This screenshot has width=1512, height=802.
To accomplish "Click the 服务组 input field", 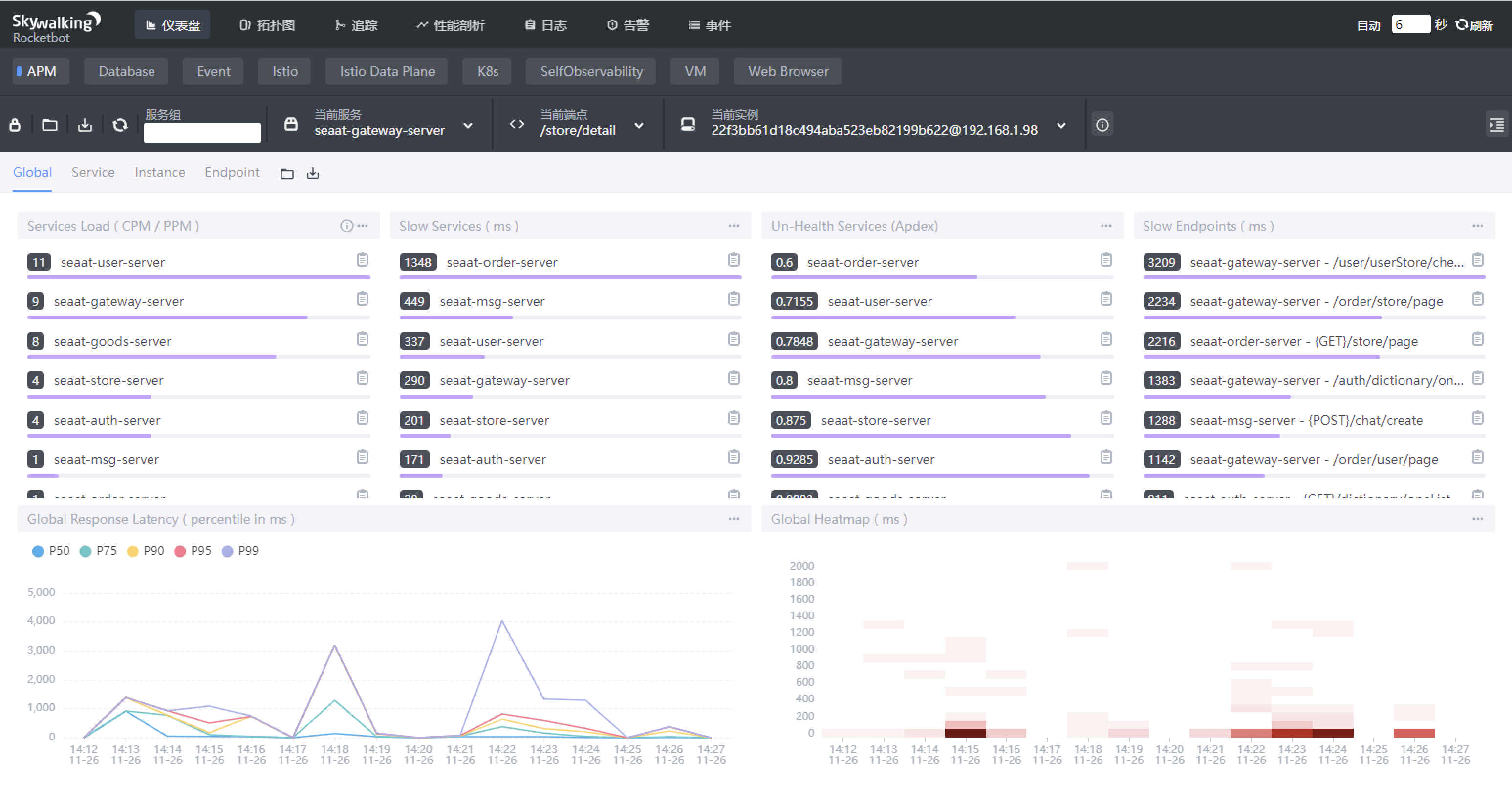I will [202, 132].
